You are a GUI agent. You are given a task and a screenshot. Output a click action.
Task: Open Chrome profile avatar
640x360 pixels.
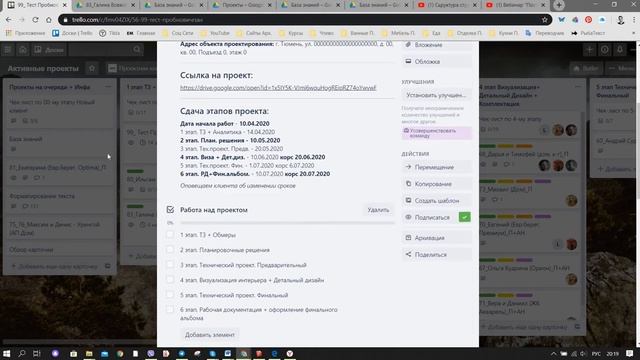coord(620,20)
